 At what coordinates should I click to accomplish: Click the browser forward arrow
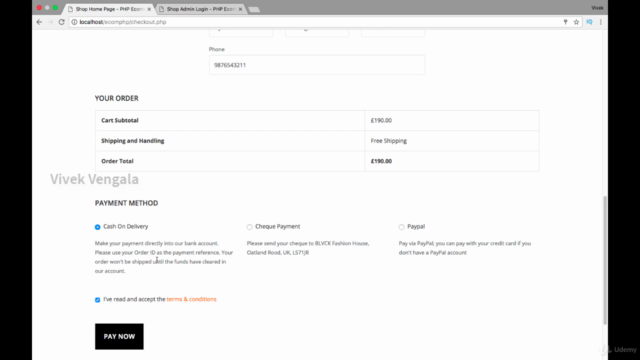click(50, 22)
